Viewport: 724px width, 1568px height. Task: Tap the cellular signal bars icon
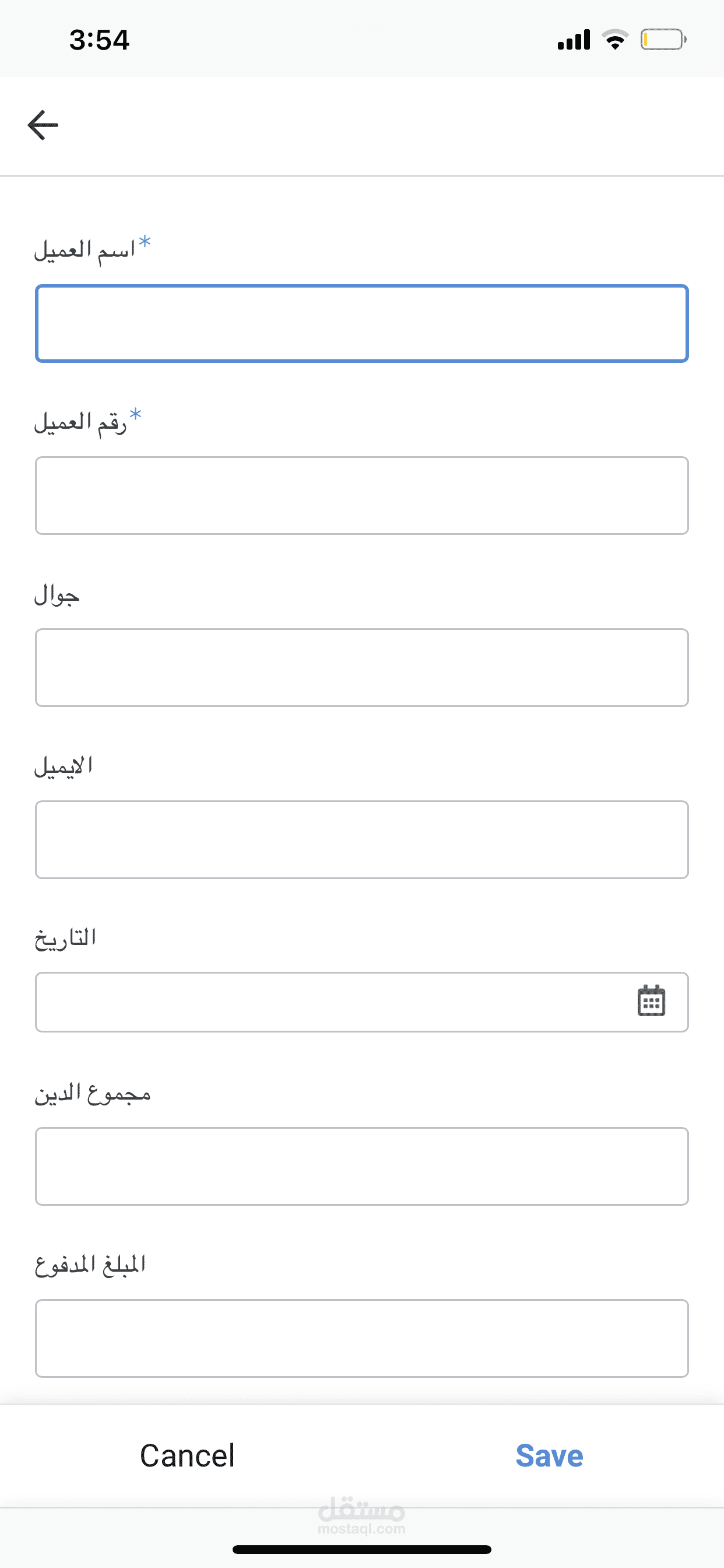pyautogui.click(x=574, y=40)
